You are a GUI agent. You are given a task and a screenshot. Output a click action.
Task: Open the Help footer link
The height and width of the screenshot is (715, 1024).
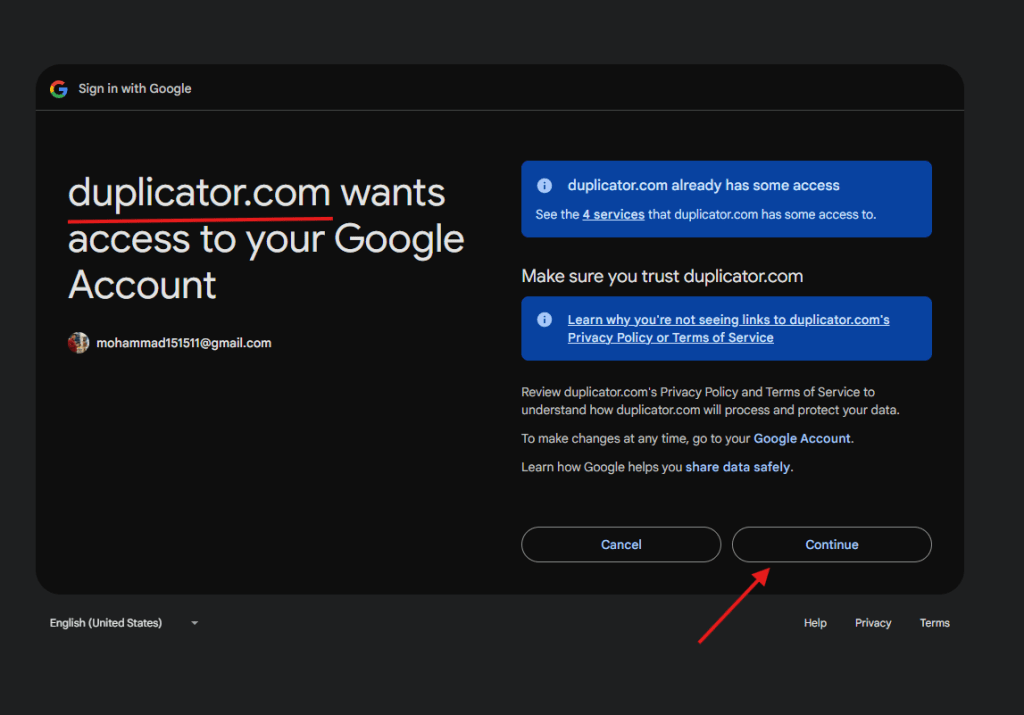pos(815,623)
